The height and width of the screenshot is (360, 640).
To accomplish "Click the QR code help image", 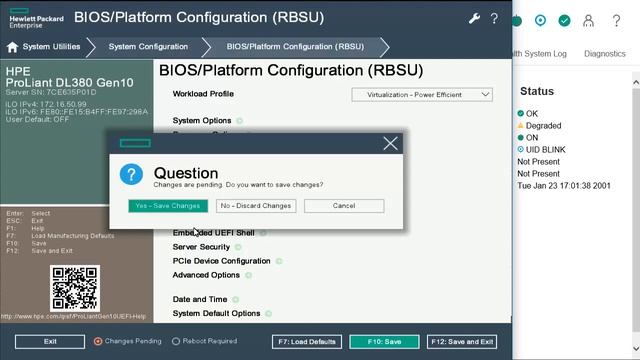I will (x=75, y=288).
